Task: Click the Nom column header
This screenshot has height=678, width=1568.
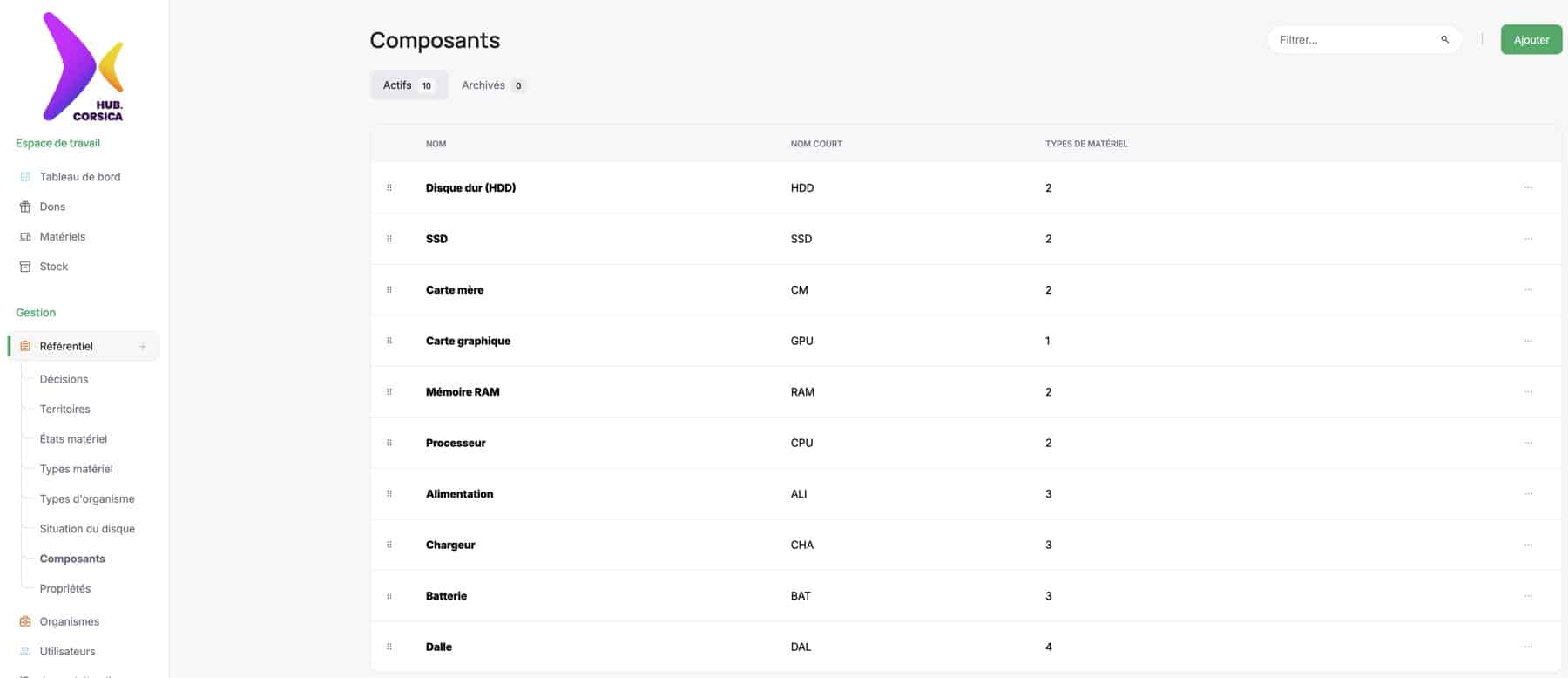Action: click(x=436, y=144)
